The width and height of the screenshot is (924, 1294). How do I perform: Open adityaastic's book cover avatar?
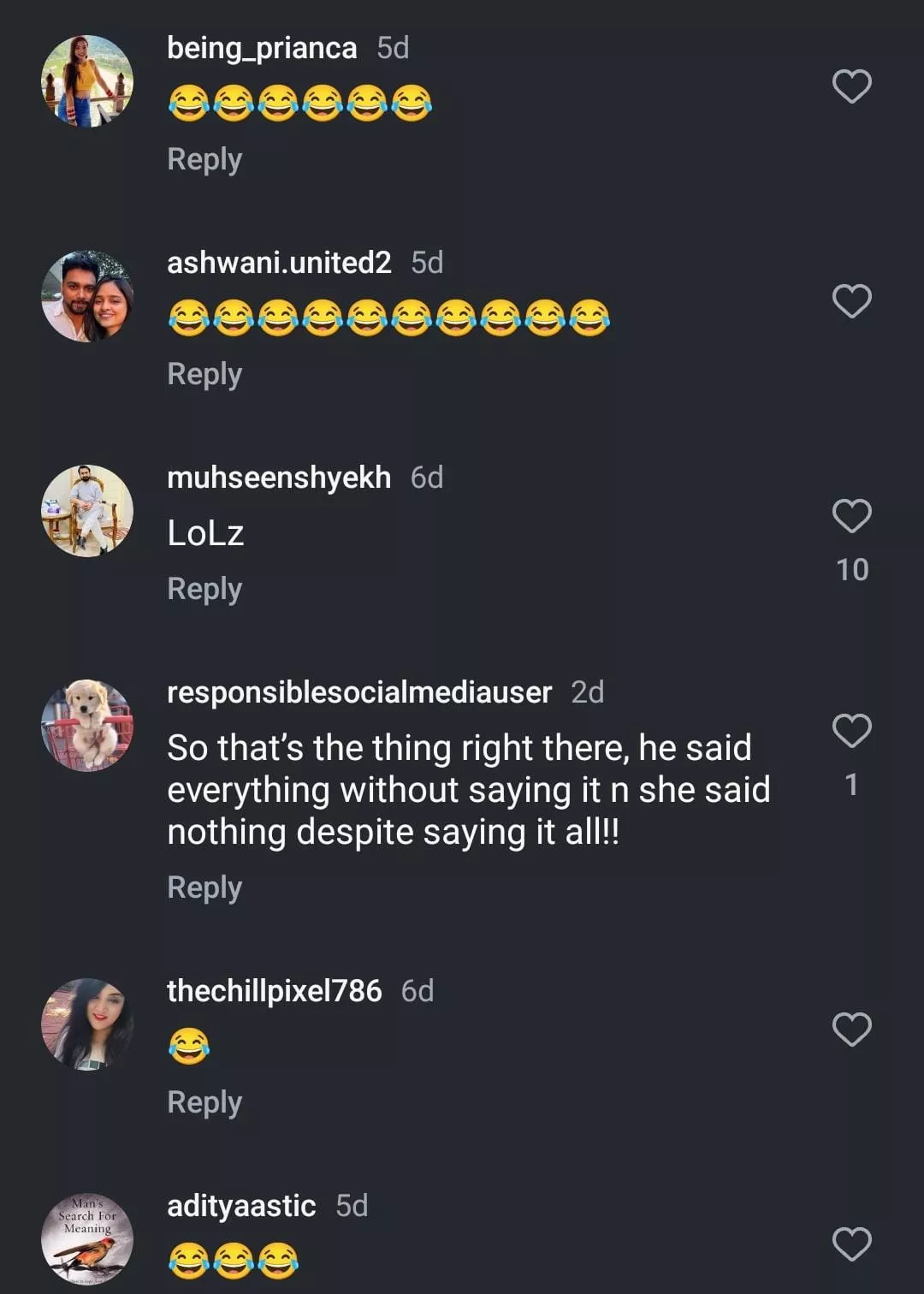pyautogui.click(x=87, y=1239)
